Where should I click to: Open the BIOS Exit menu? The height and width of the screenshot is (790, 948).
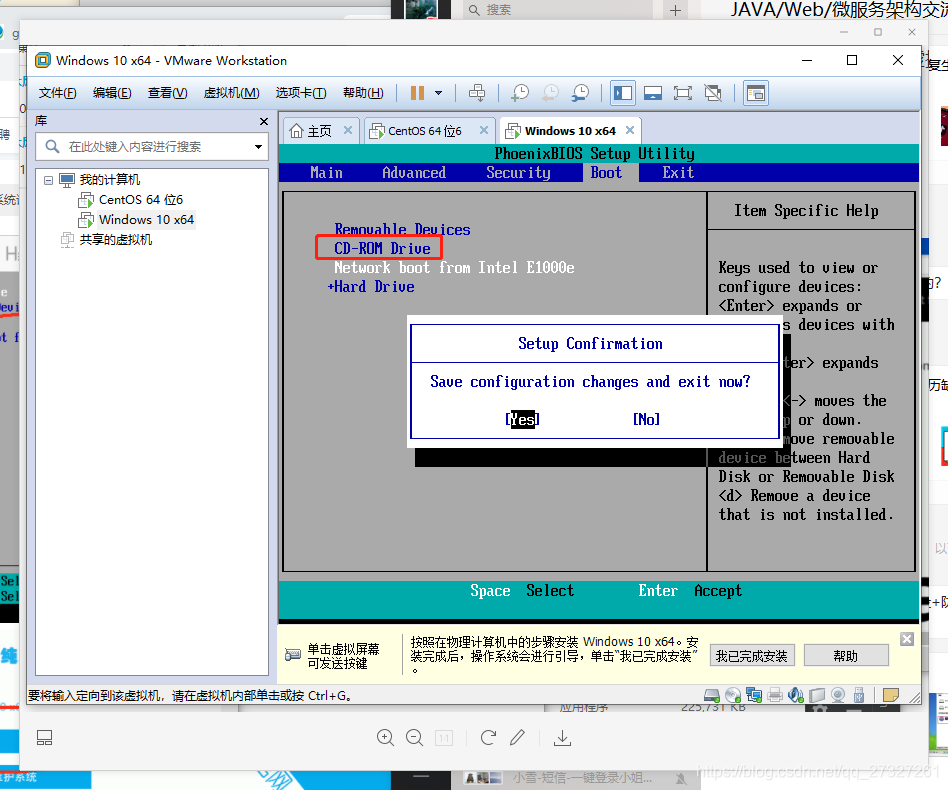pyautogui.click(x=678, y=173)
